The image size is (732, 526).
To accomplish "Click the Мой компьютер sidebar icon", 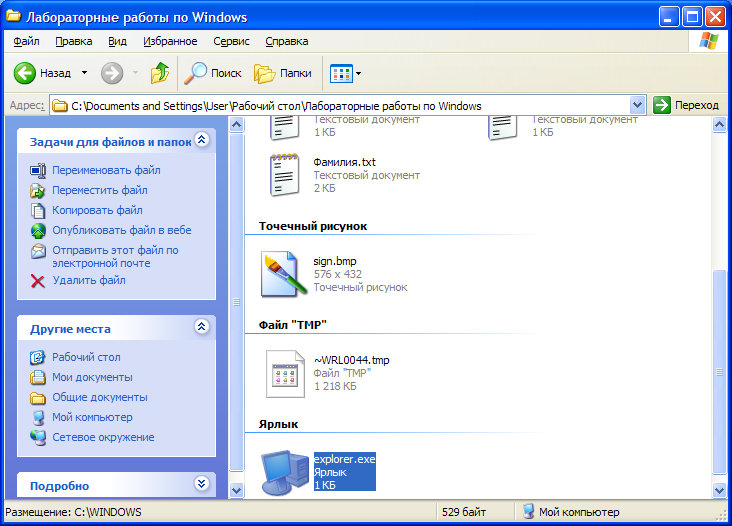I will coord(38,418).
